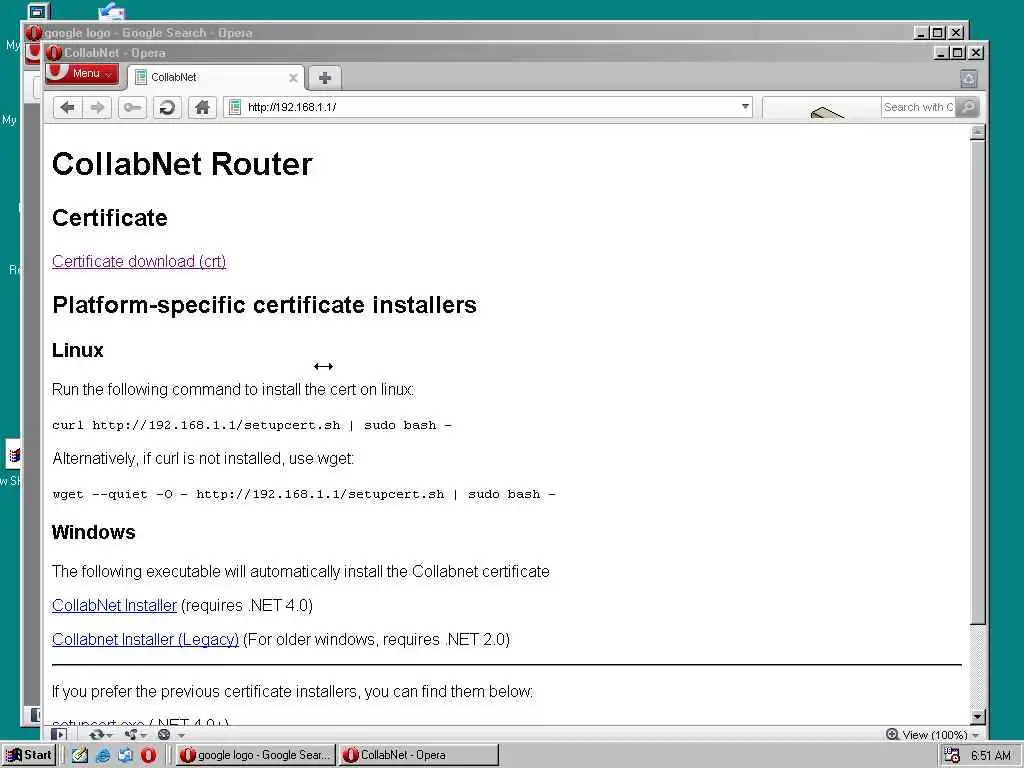Screen dimensions: 1024x768
Task: Click the Show Desktop quick launch icon
Action: (80, 755)
